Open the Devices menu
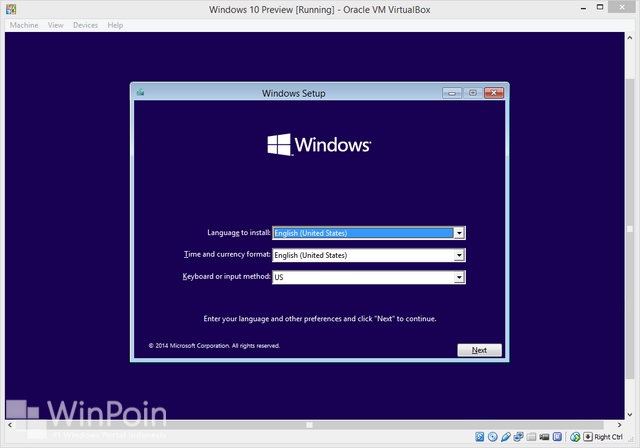The width and height of the screenshot is (640, 448). click(85, 25)
